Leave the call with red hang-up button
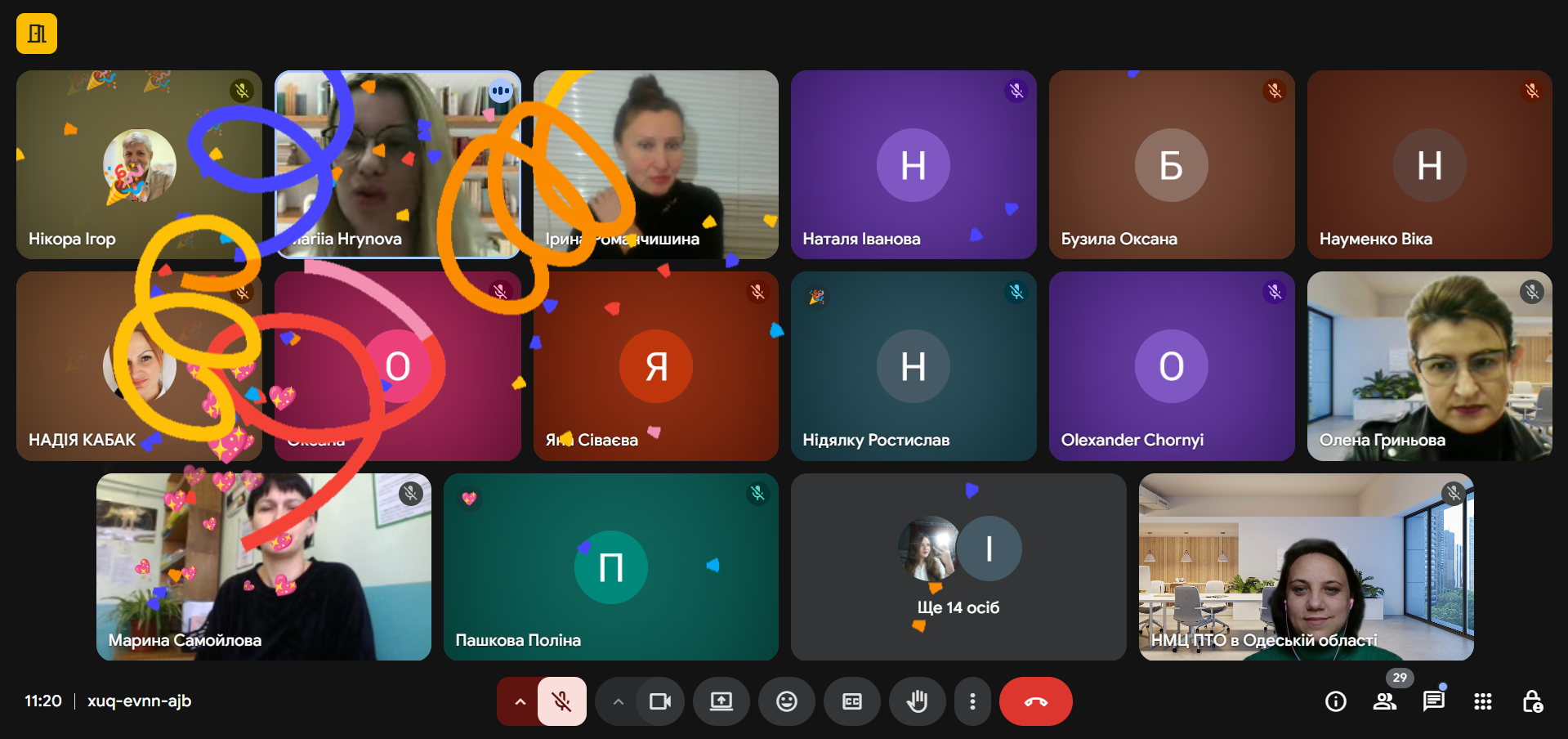 tap(1035, 701)
